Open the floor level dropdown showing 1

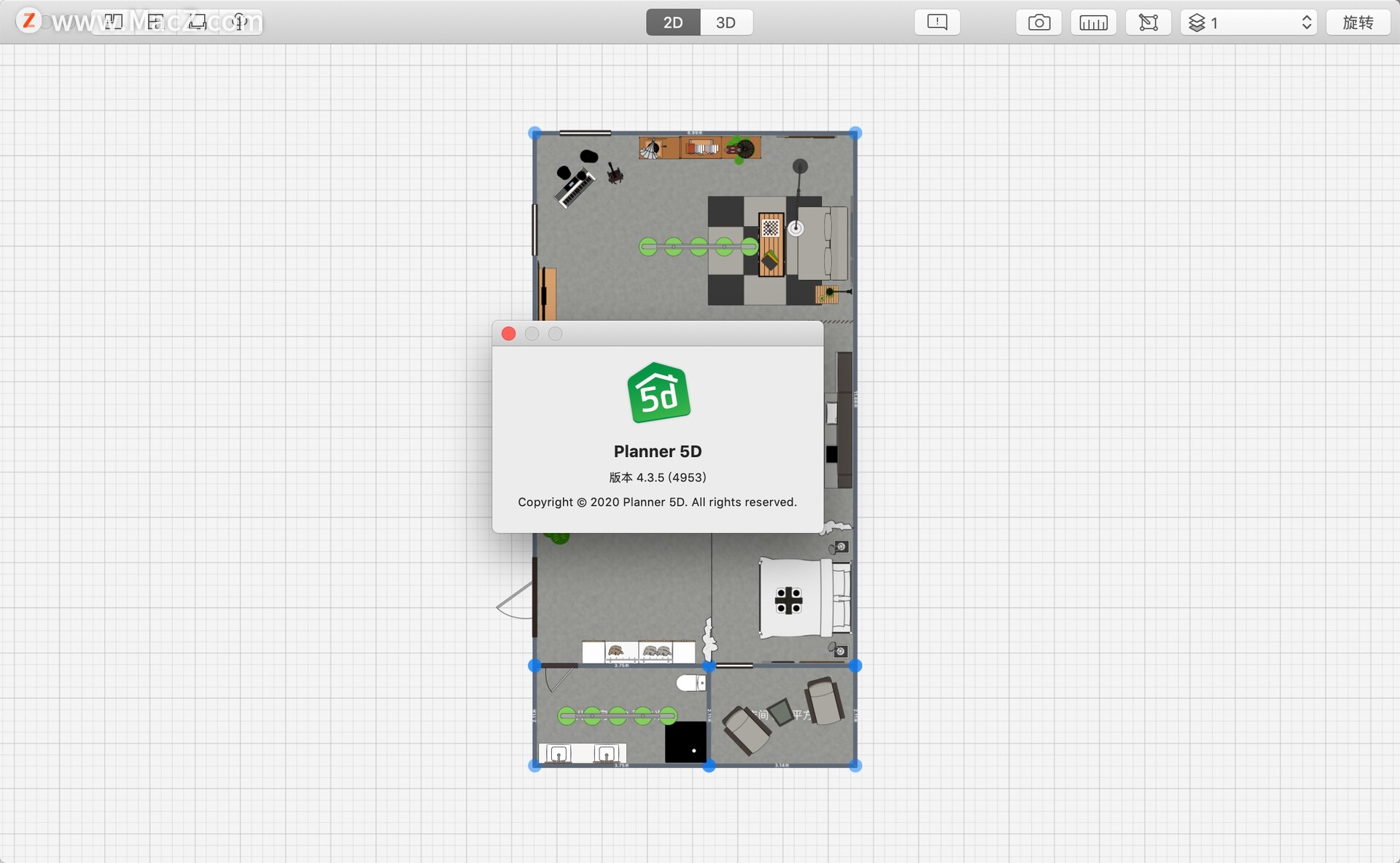[x=1248, y=23]
